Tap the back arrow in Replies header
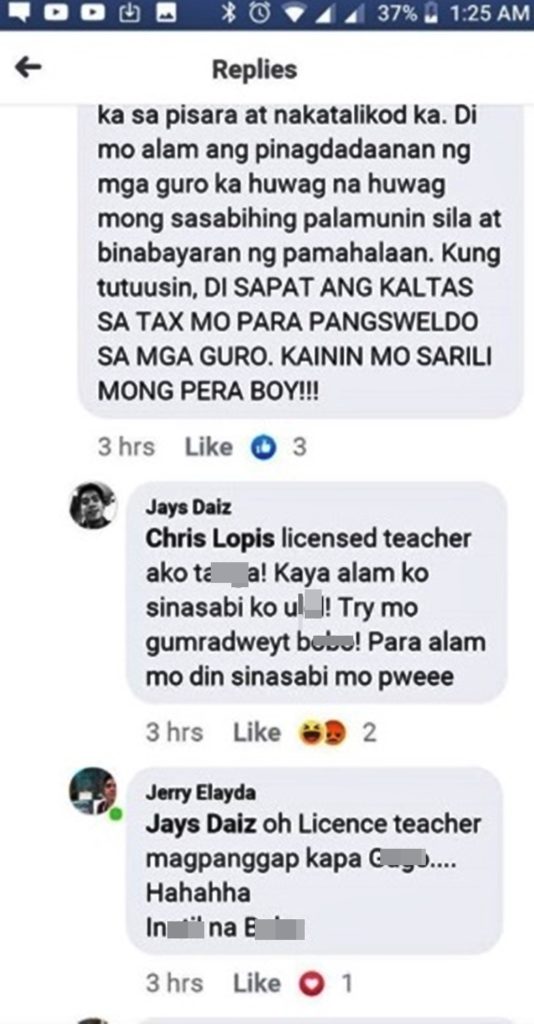The image size is (534, 1024). (28, 67)
